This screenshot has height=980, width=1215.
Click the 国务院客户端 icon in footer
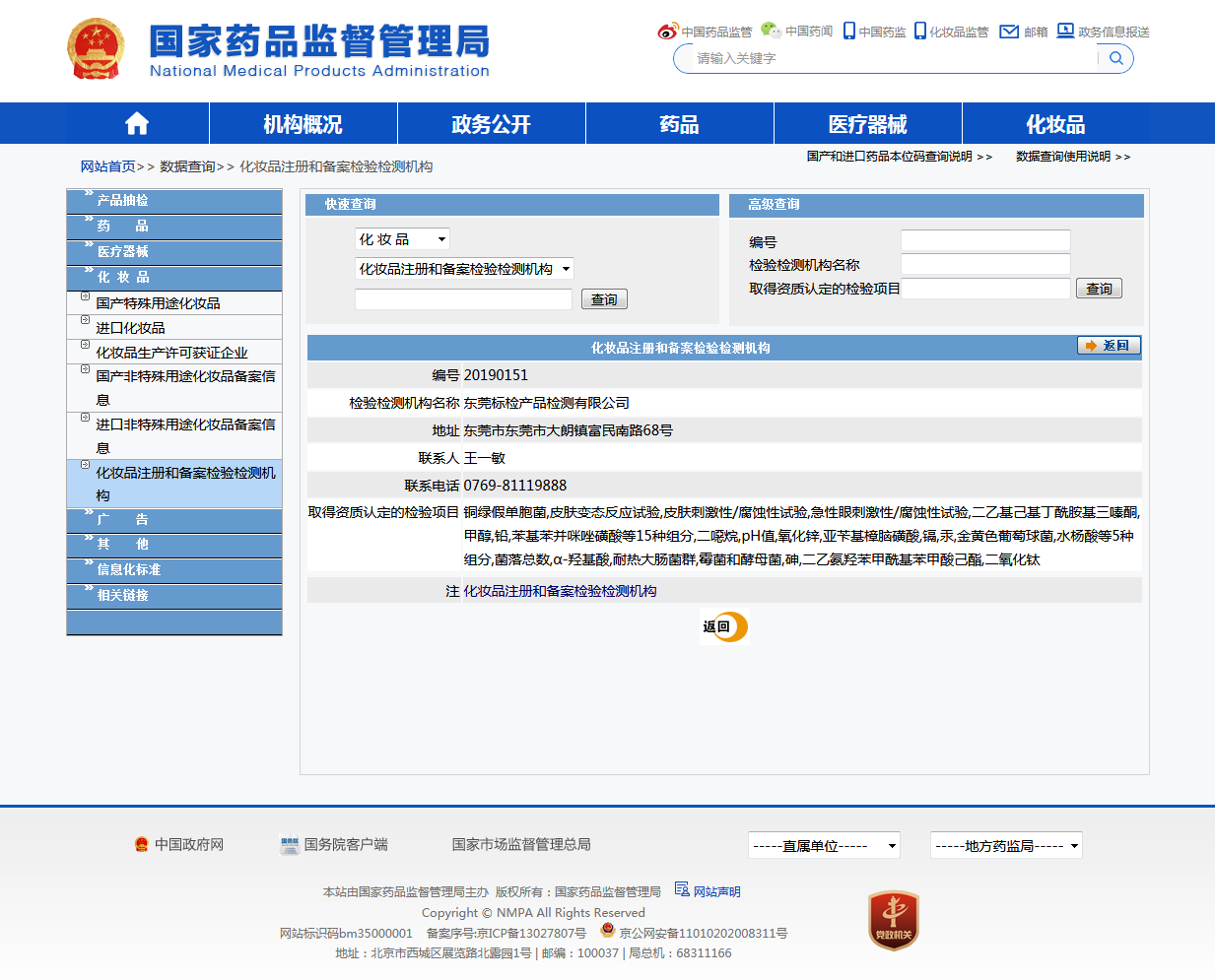pos(290,845)
